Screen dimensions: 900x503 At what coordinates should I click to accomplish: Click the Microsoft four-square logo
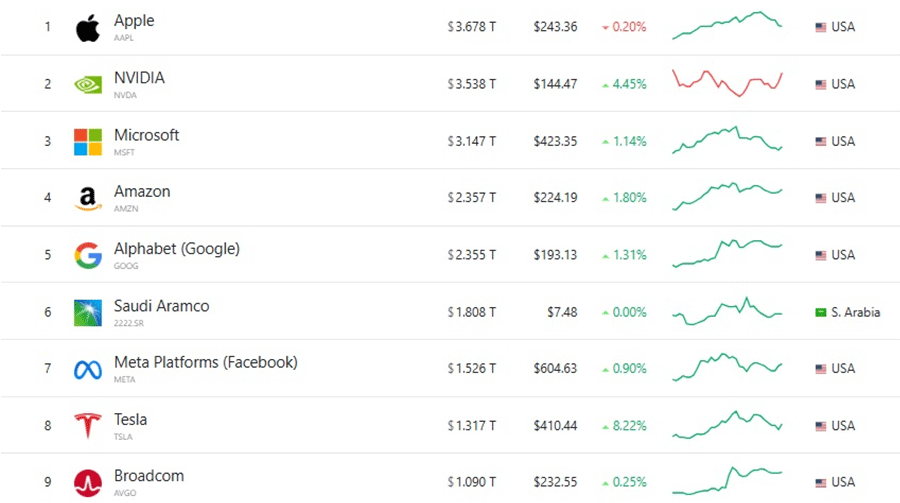click(x=88, y=142)
